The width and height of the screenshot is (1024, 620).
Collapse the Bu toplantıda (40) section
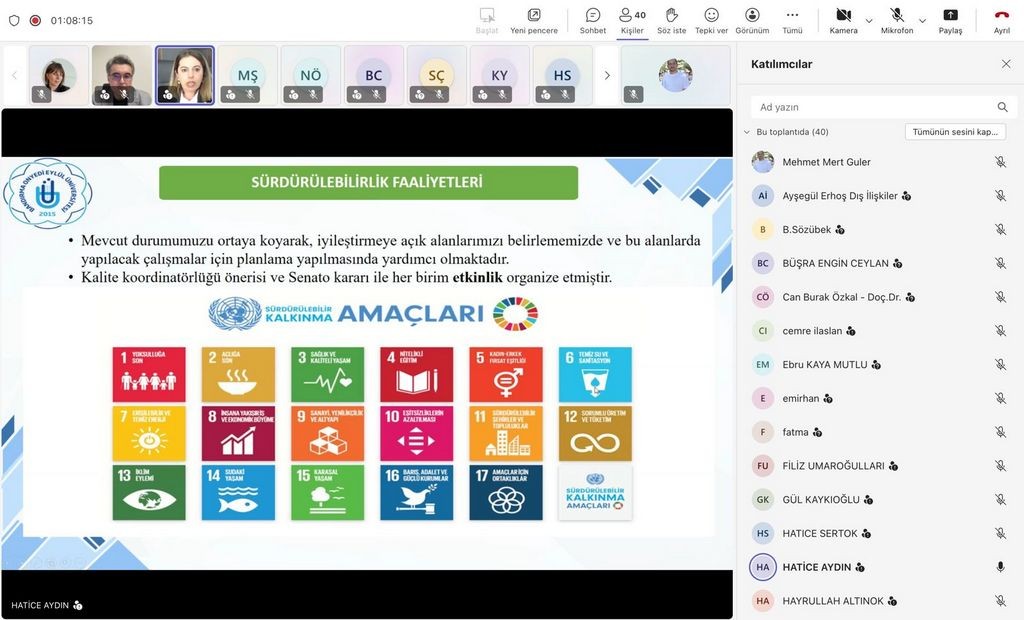pos(746,132)
